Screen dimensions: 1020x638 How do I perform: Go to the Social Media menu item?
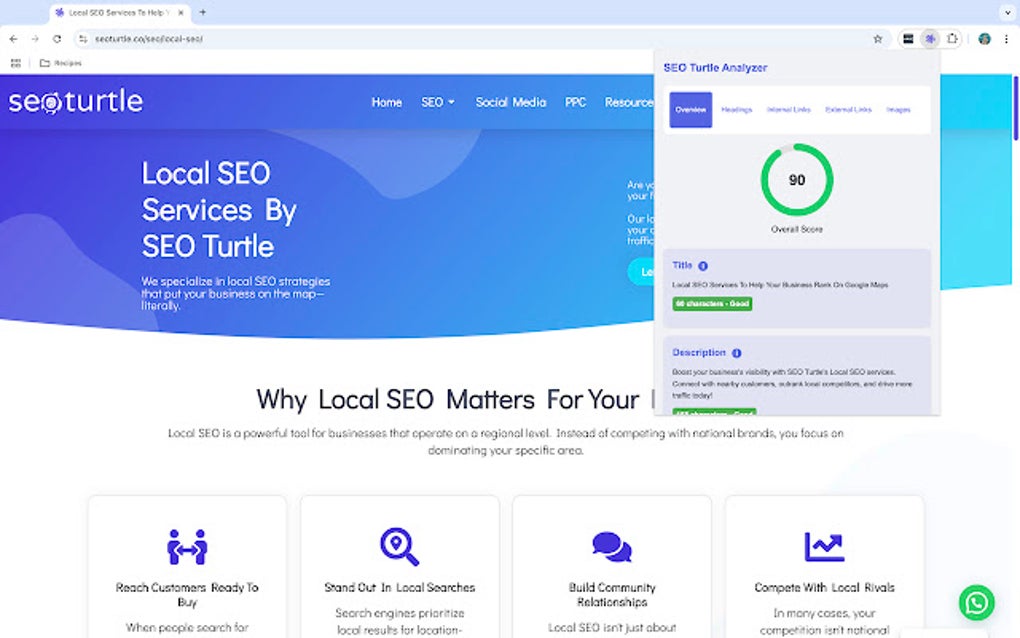pos(510,101)
